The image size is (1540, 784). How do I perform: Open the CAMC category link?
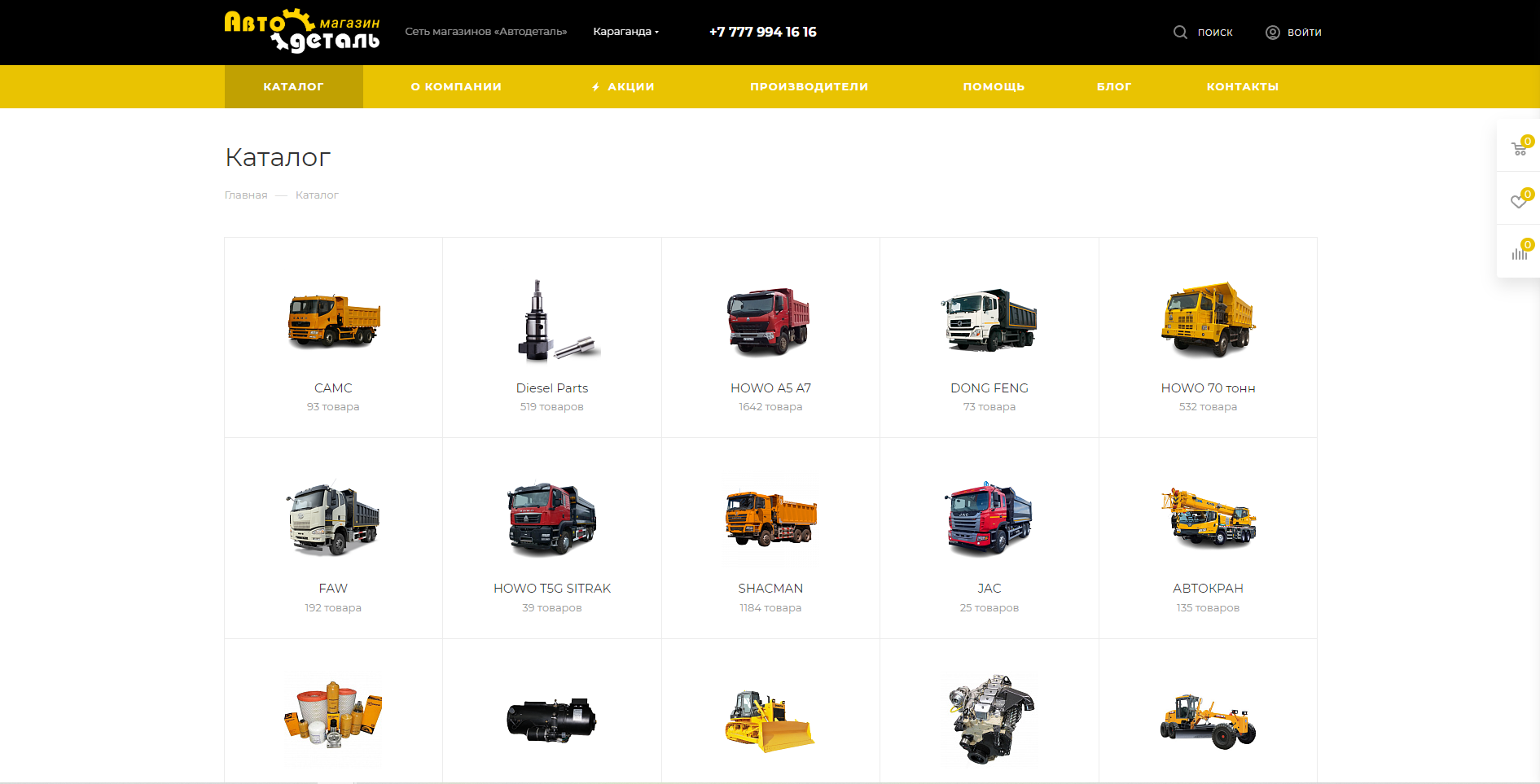point(333,388)
